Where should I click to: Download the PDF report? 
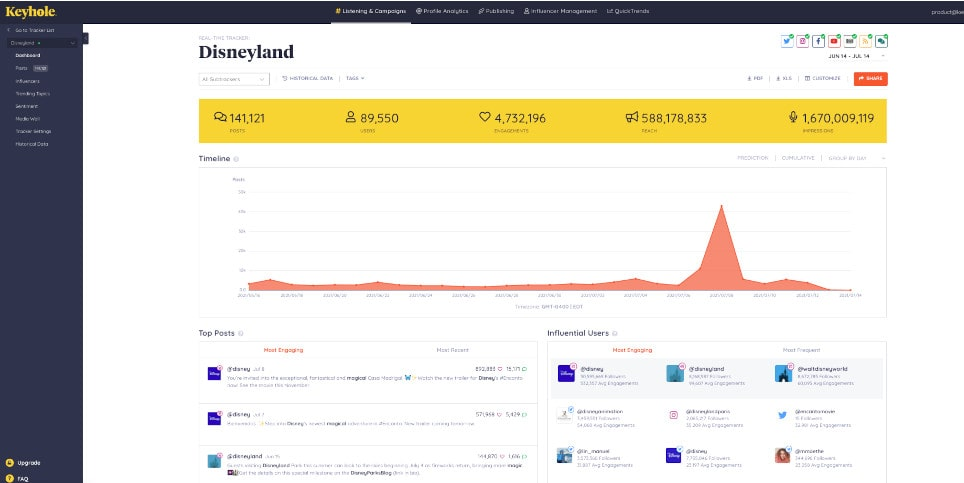pos(755,79)
